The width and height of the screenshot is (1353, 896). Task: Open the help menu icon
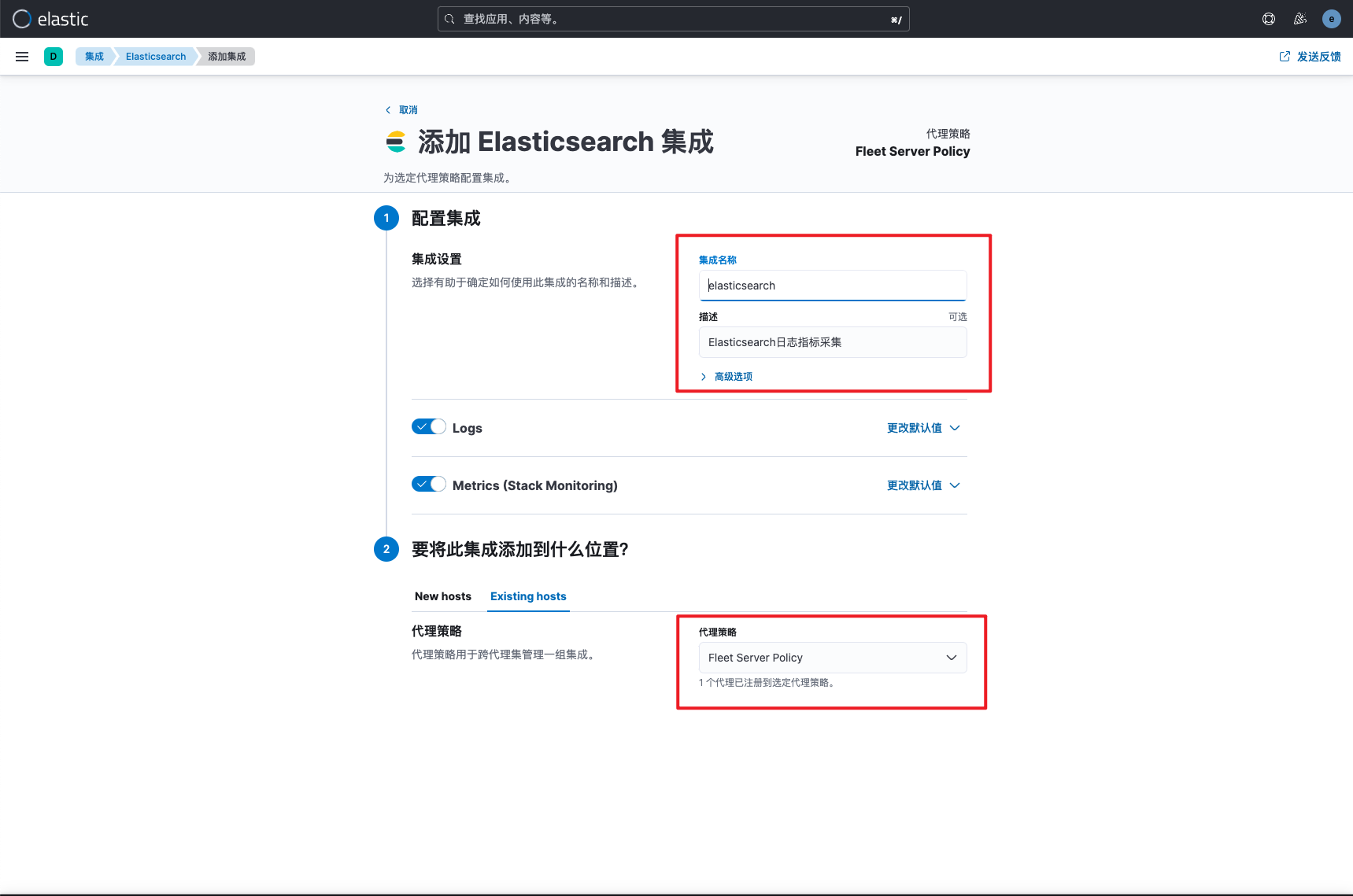1269,19
